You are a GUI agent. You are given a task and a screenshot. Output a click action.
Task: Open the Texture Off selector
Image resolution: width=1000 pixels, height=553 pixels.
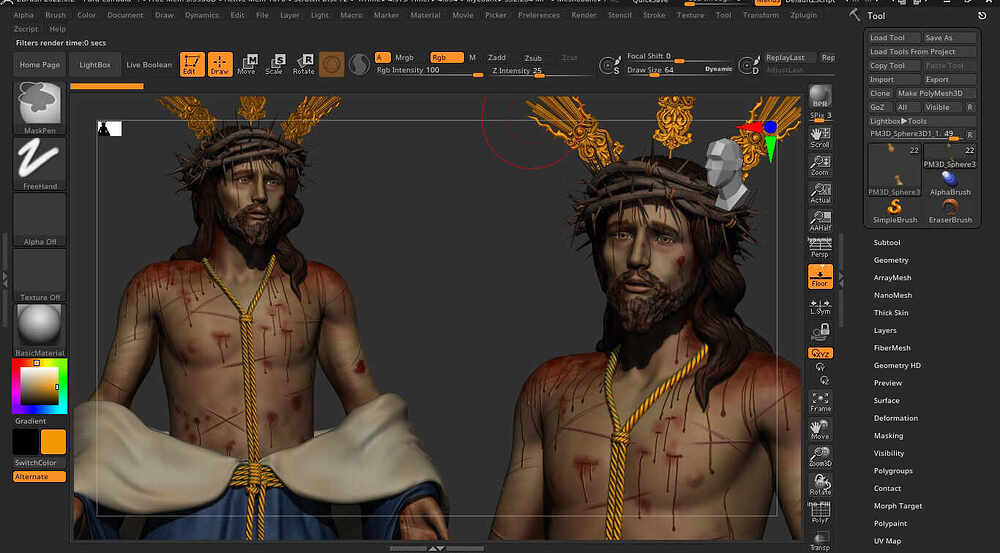point(40,275)
